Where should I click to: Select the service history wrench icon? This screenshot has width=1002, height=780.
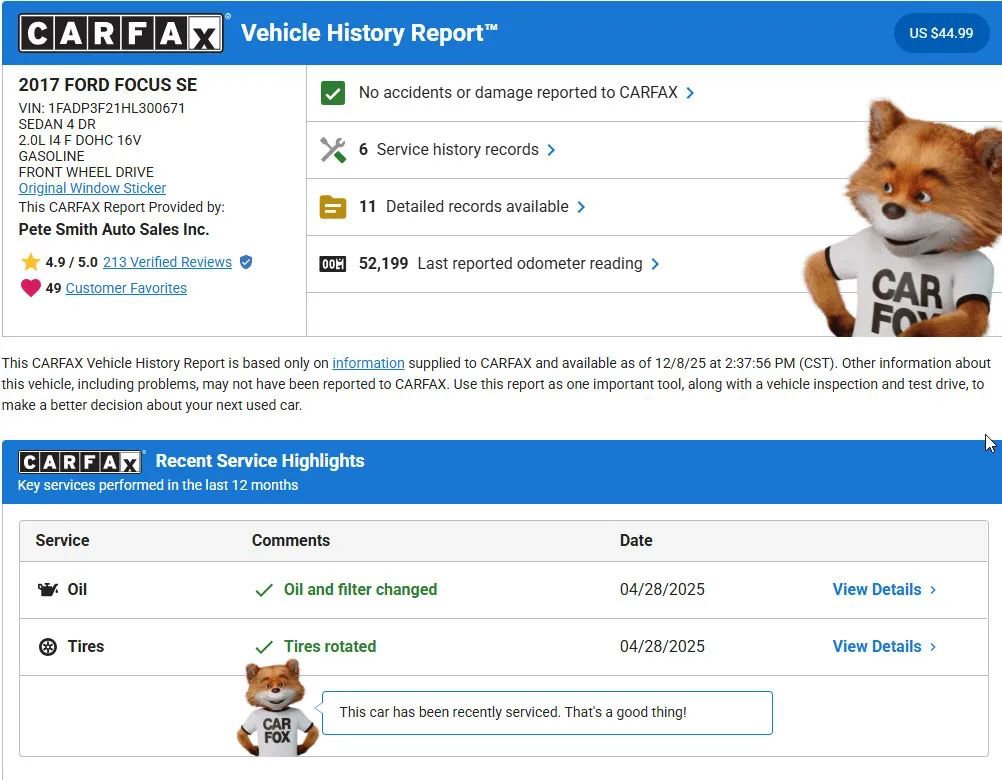[x=334, y=149]
